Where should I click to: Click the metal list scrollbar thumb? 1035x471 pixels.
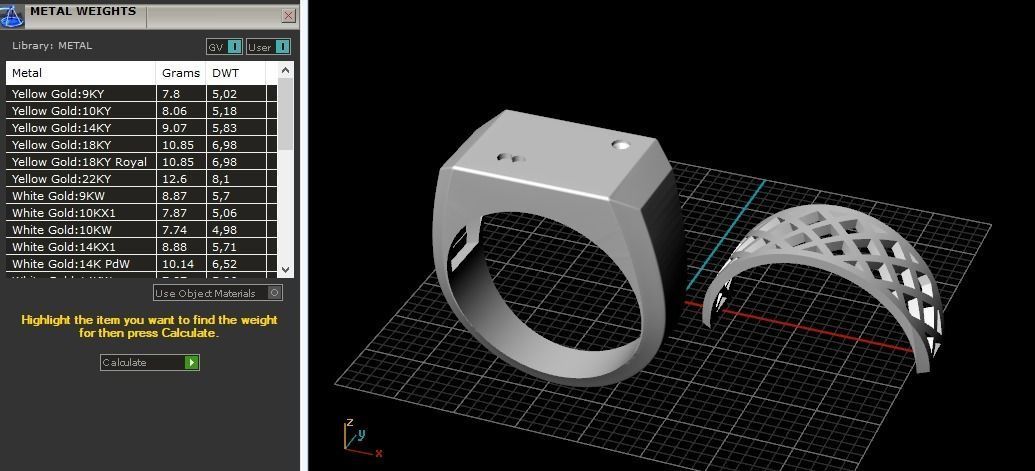pos(285,113)
